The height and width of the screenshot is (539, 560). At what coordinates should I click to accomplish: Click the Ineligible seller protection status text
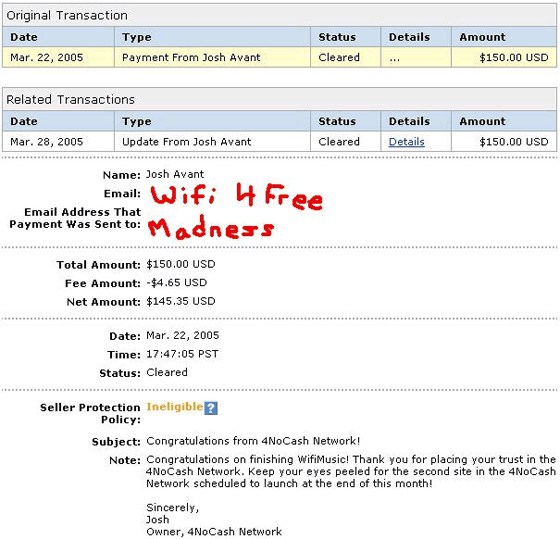tap(175, 406)
